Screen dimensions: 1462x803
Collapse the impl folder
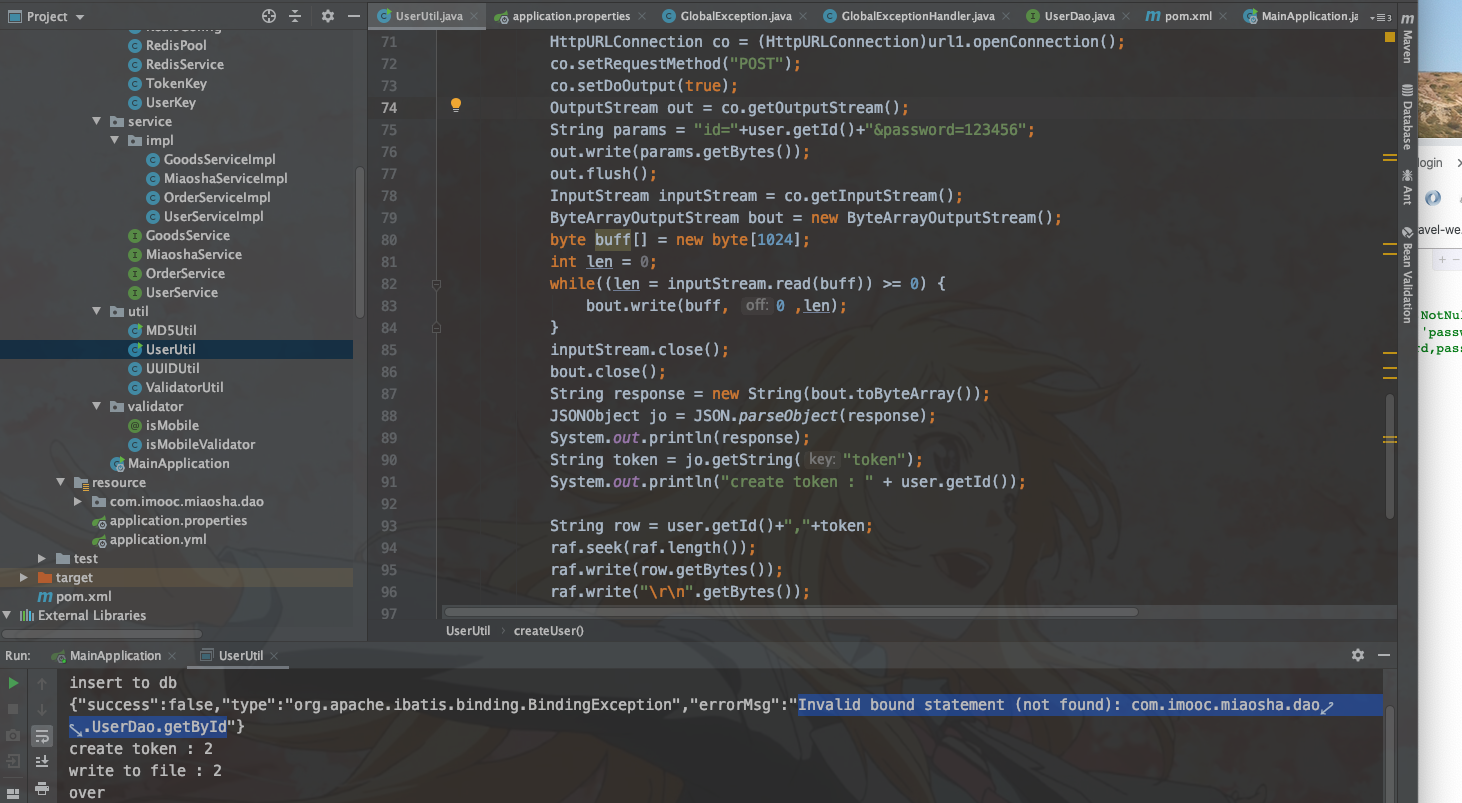tap(115, 140)
